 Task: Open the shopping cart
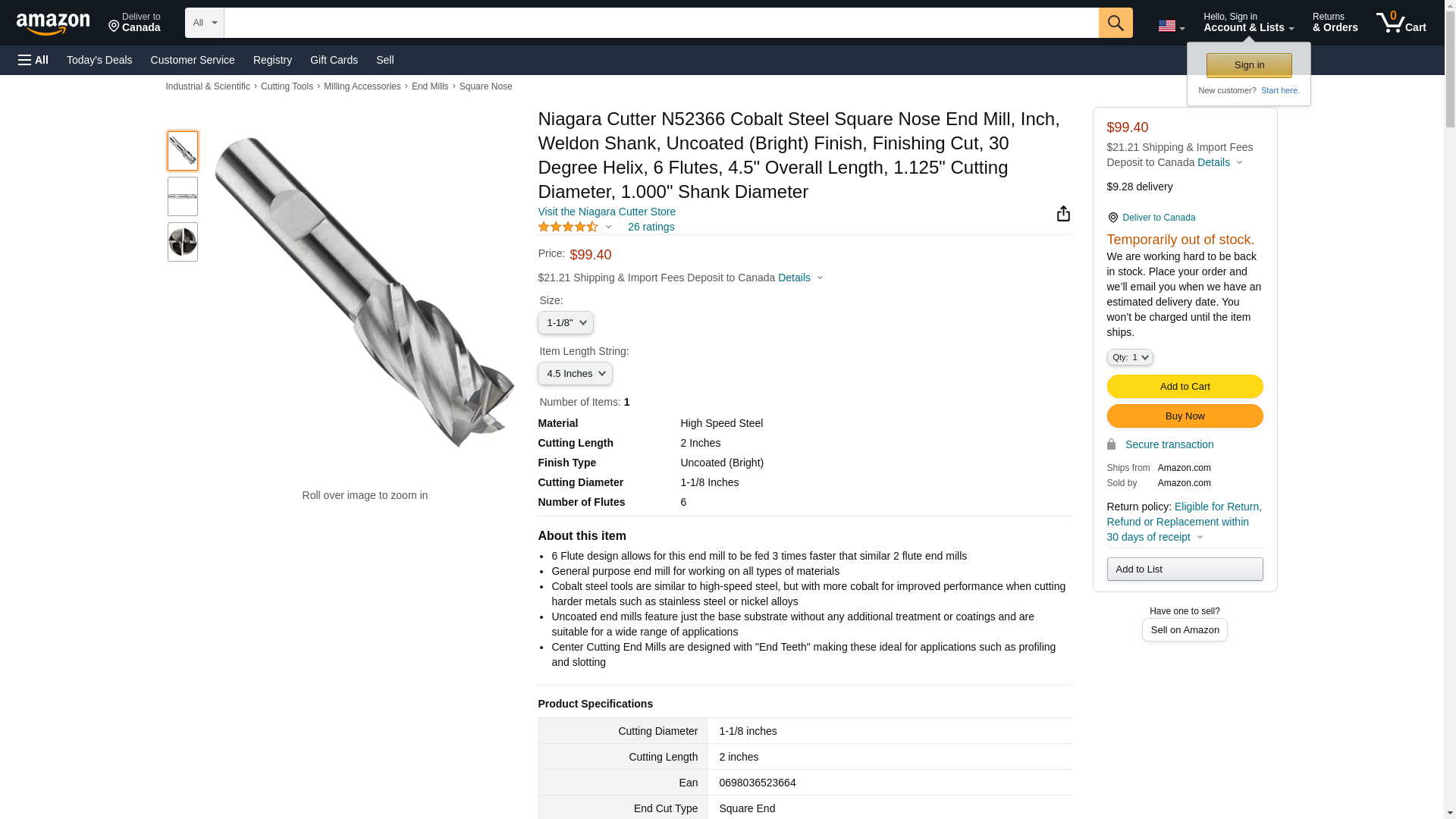click(1401, 23)
